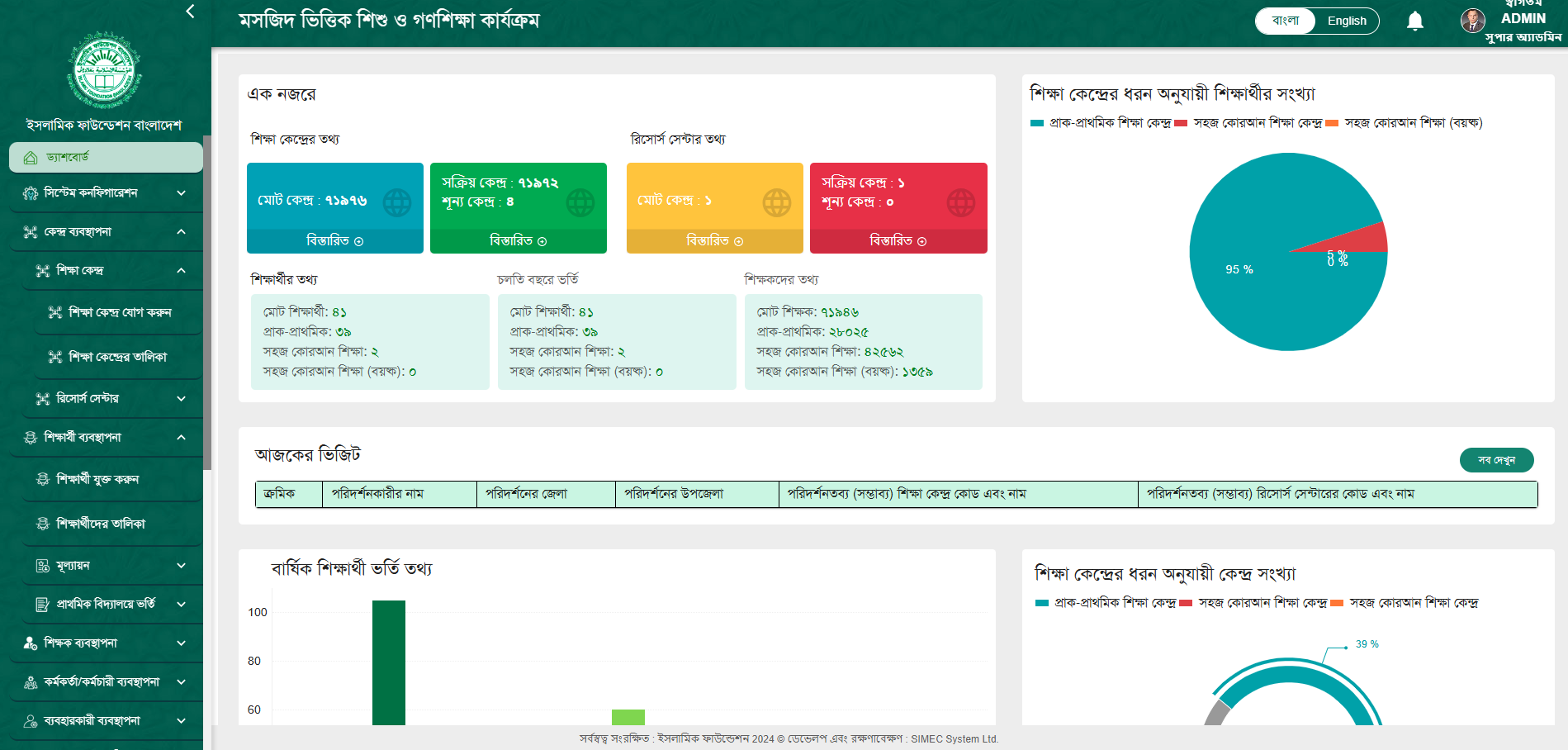
Task: Click মোট শিক্ষক: ৭১৯৪৬ text
Action: 808,312
